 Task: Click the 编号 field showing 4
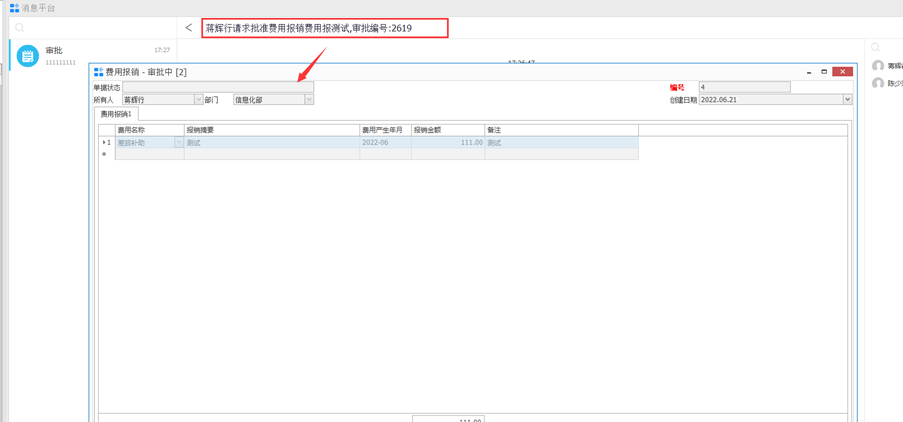point(744,88)
